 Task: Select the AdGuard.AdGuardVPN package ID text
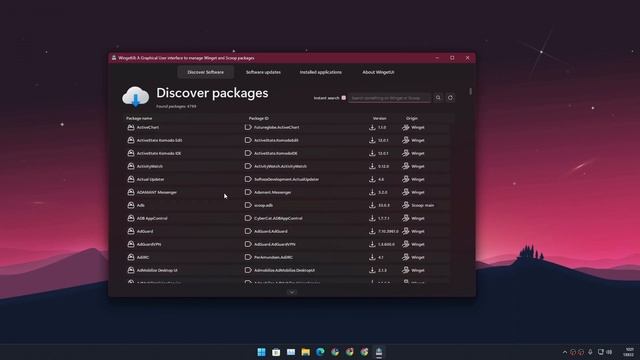coord(275,244)
